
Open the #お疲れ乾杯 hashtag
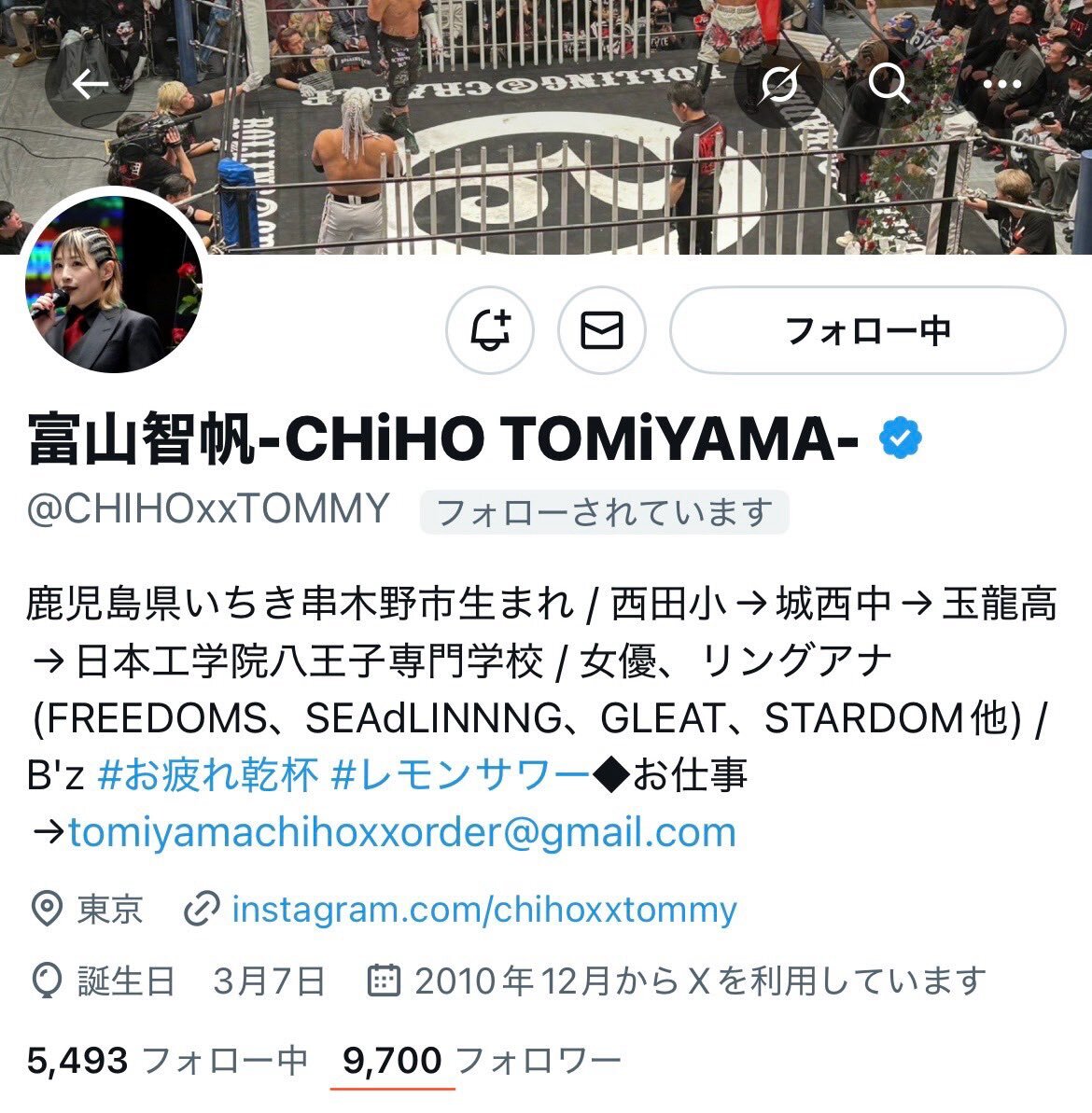point(208,775)
